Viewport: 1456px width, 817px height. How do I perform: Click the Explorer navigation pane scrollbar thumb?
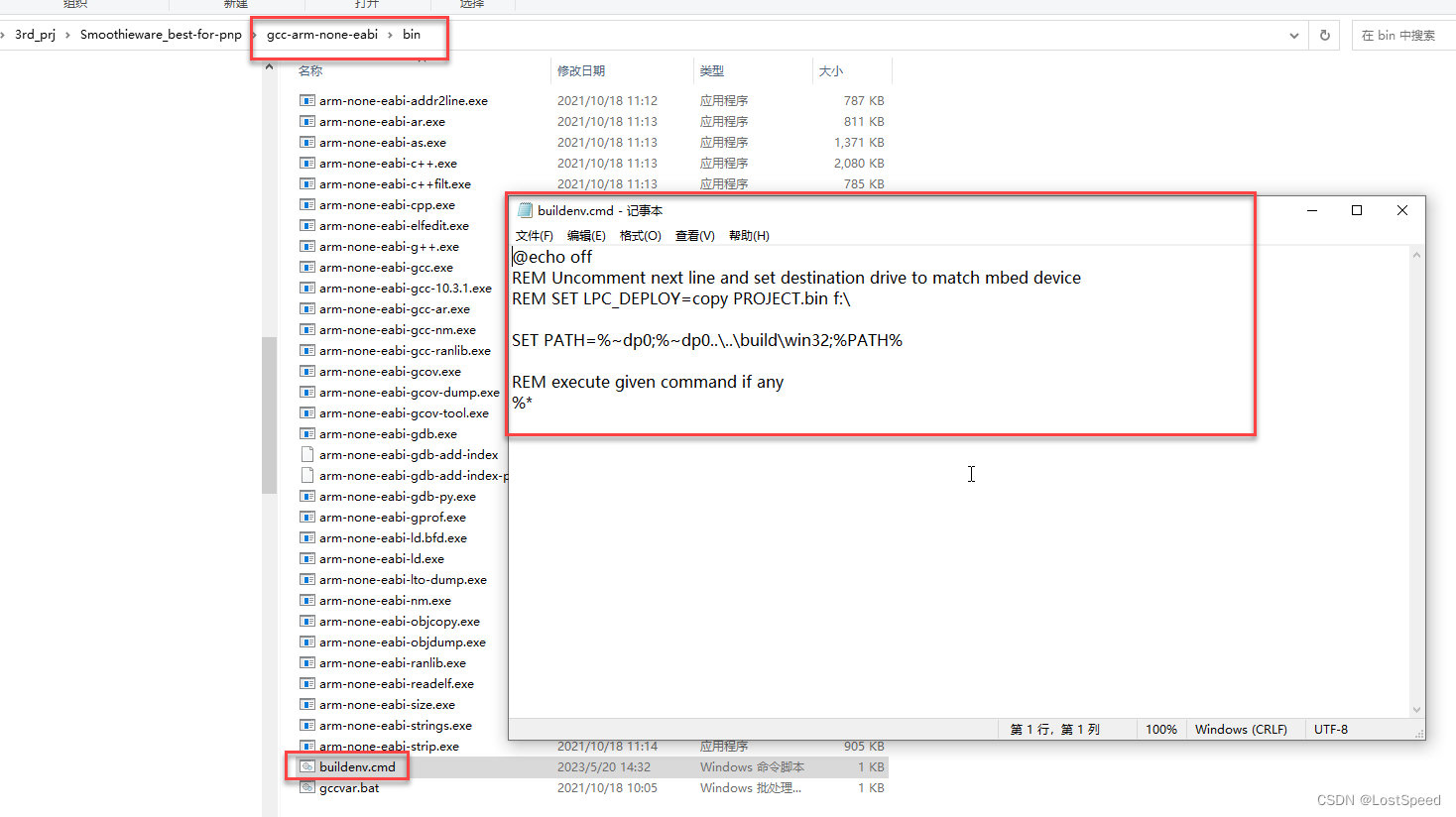point(269,414)
